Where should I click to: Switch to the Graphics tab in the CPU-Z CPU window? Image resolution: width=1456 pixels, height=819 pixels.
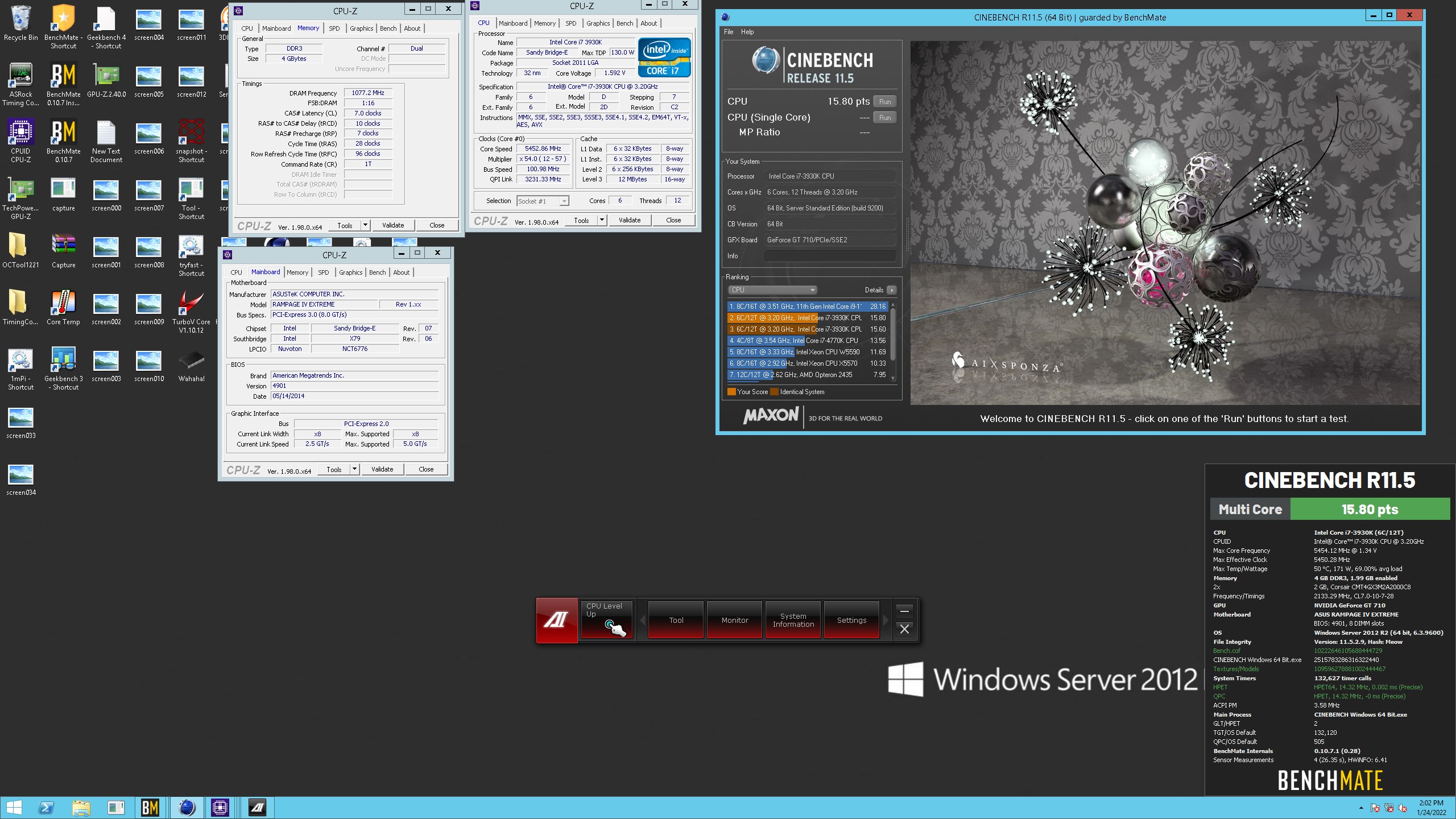pyautogui.click(x=598, y=23)
